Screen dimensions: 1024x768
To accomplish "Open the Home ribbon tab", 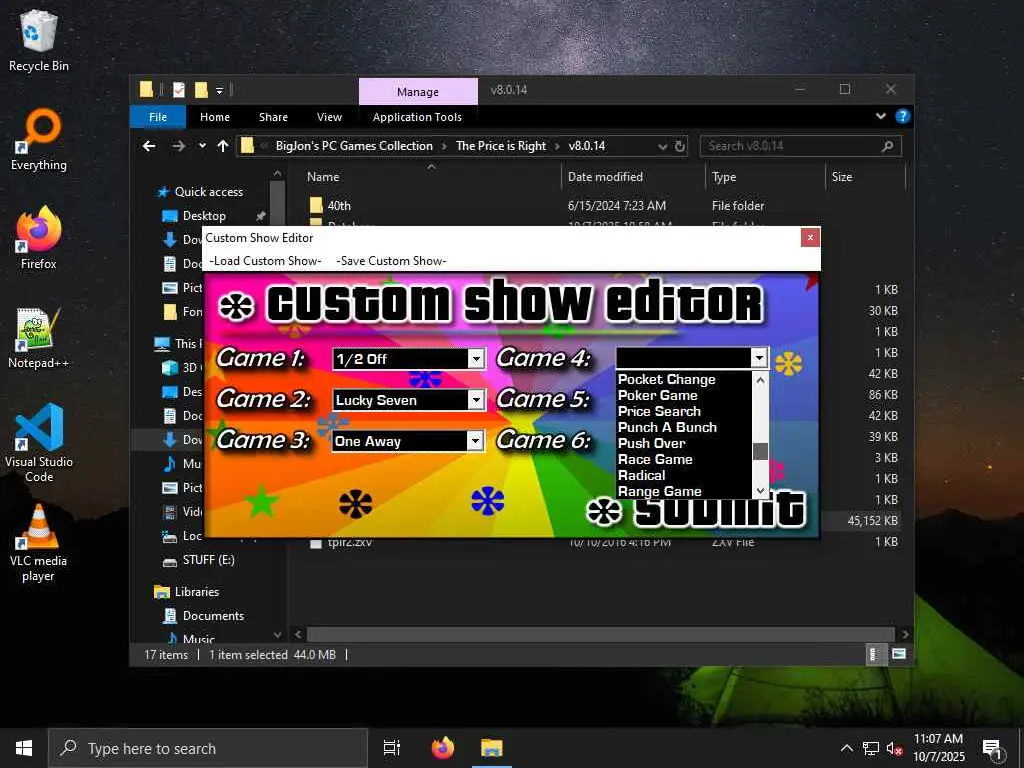I will 215,117.
